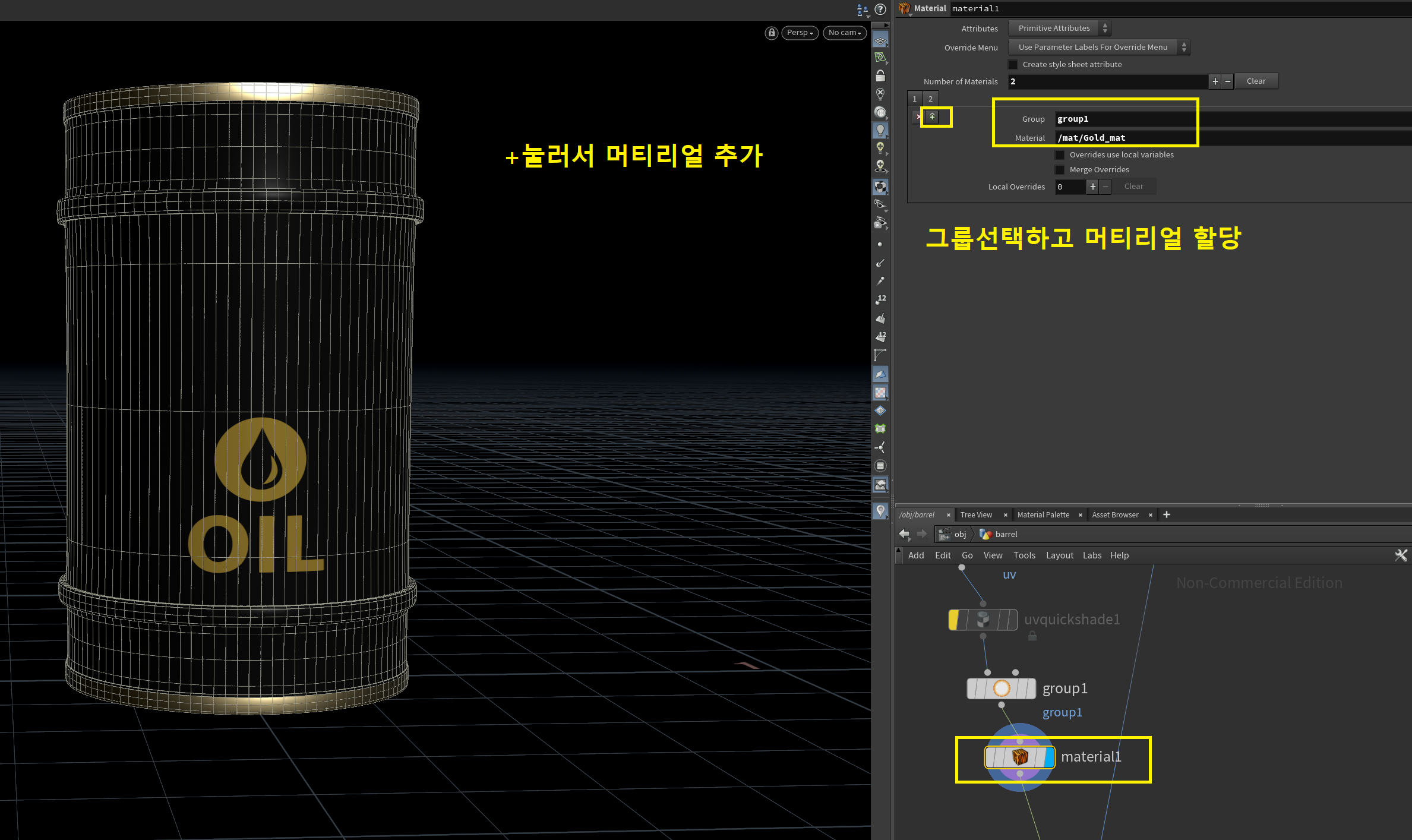Click the sunglasses hide geometry icon
Screen dimensions: 1412x840
click(880, 204)
